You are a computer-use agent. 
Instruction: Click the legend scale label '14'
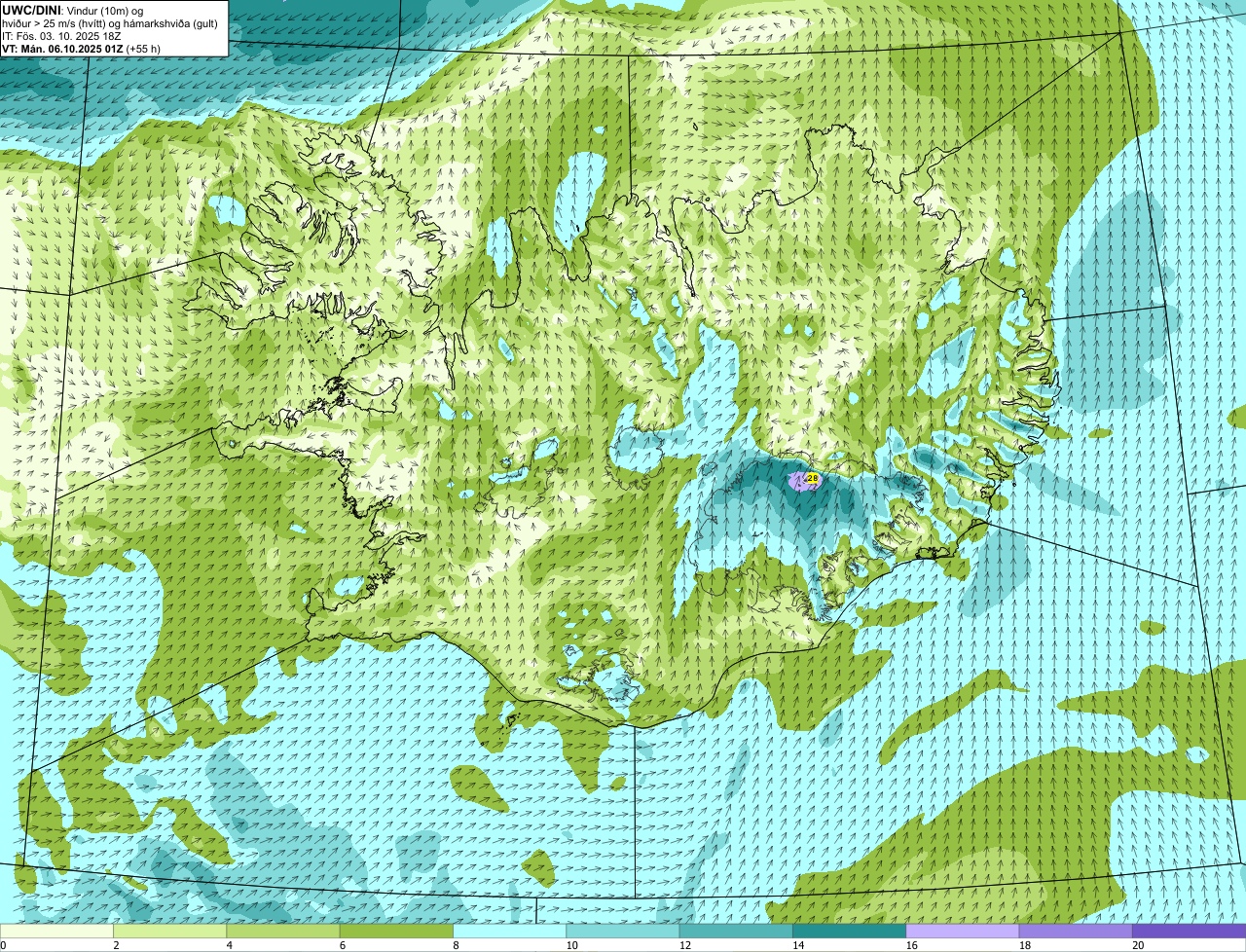coord(798,945)
